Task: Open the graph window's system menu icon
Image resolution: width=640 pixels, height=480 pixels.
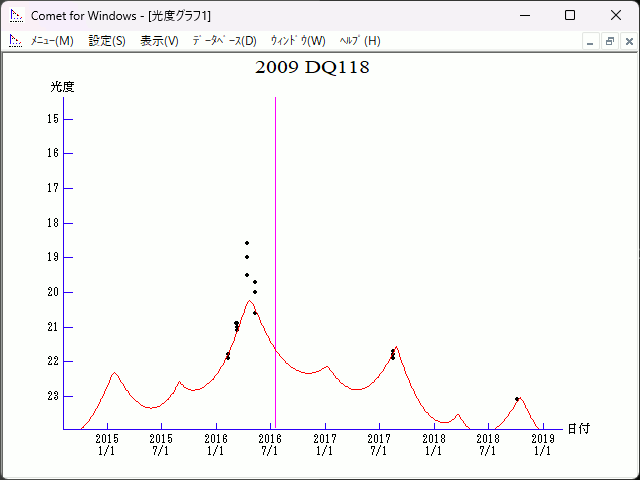Action: click(15, 41)
